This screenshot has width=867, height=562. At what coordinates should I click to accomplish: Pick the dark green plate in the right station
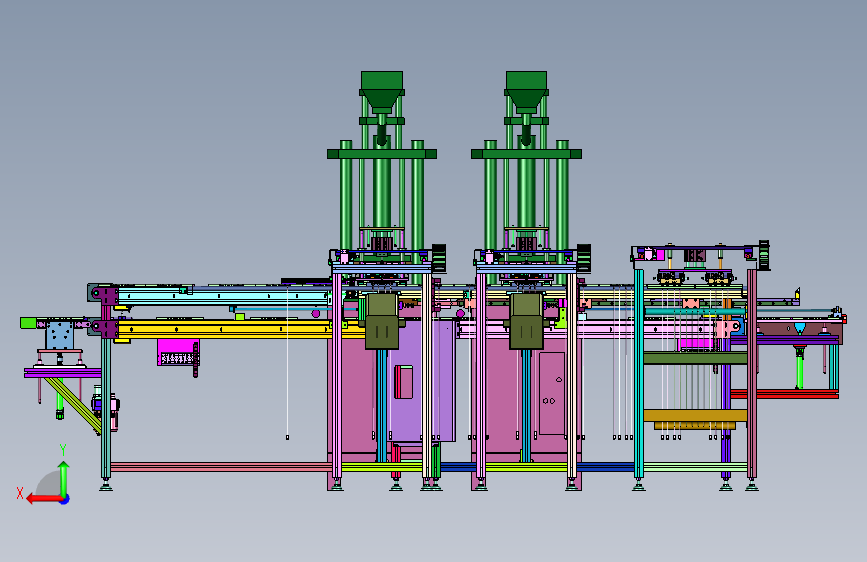coord(695,358)
